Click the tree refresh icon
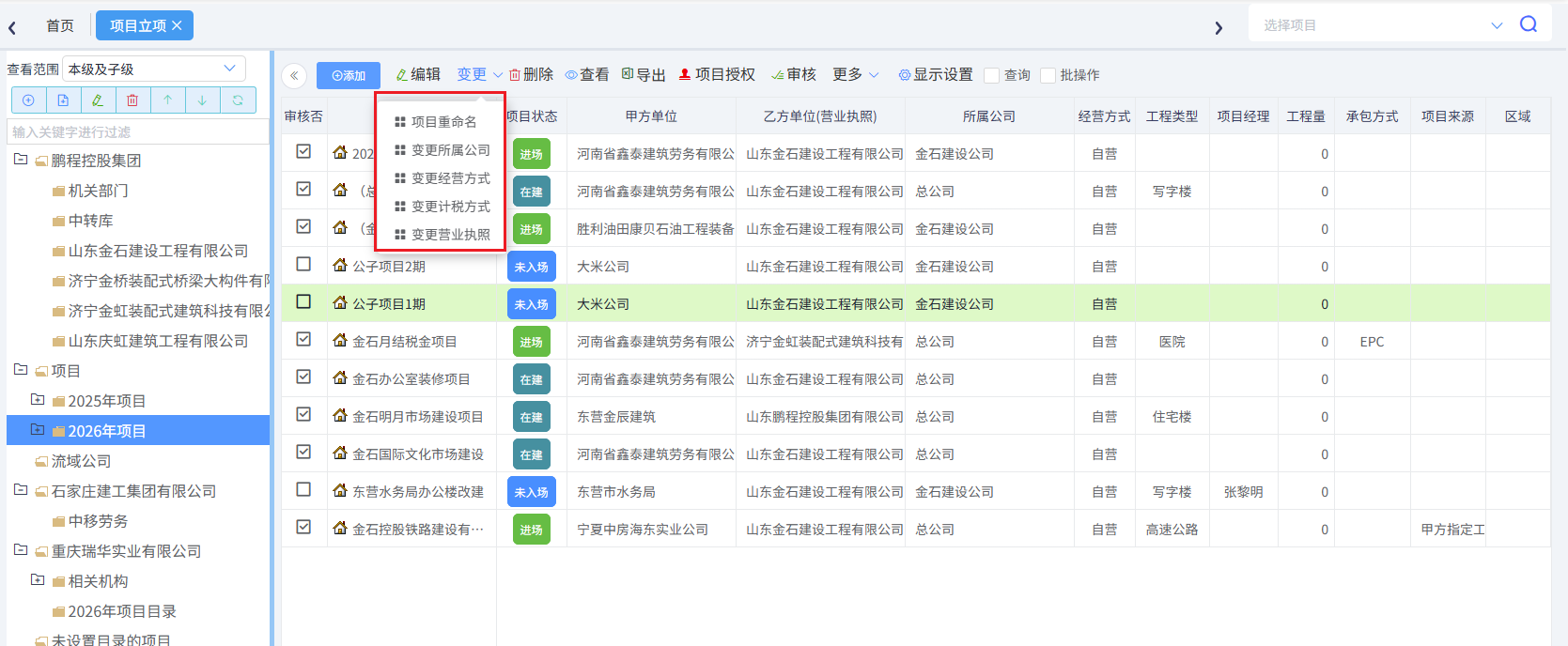1568x646 pixels. (x=238, y=100)
